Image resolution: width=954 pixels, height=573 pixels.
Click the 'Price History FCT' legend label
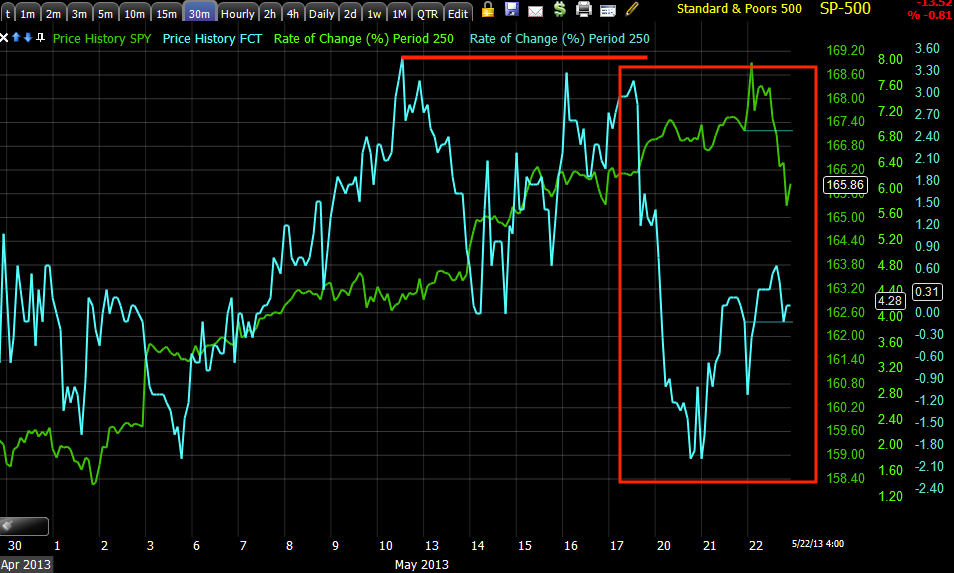click(212, 38)
